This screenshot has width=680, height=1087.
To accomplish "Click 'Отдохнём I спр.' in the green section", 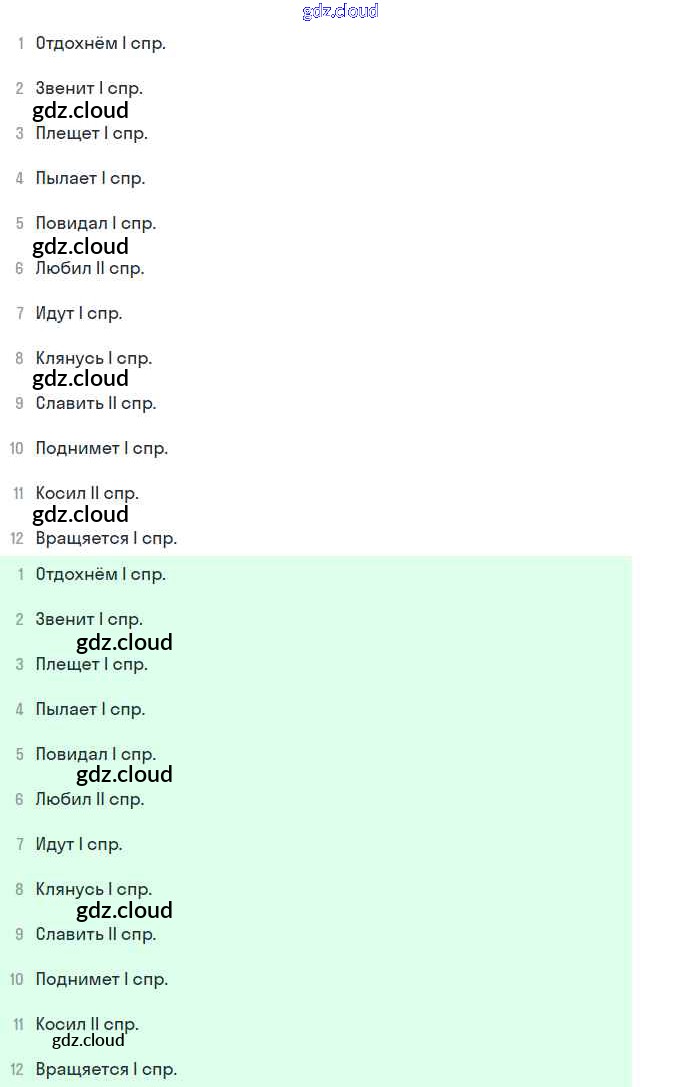I will point(100,574).
